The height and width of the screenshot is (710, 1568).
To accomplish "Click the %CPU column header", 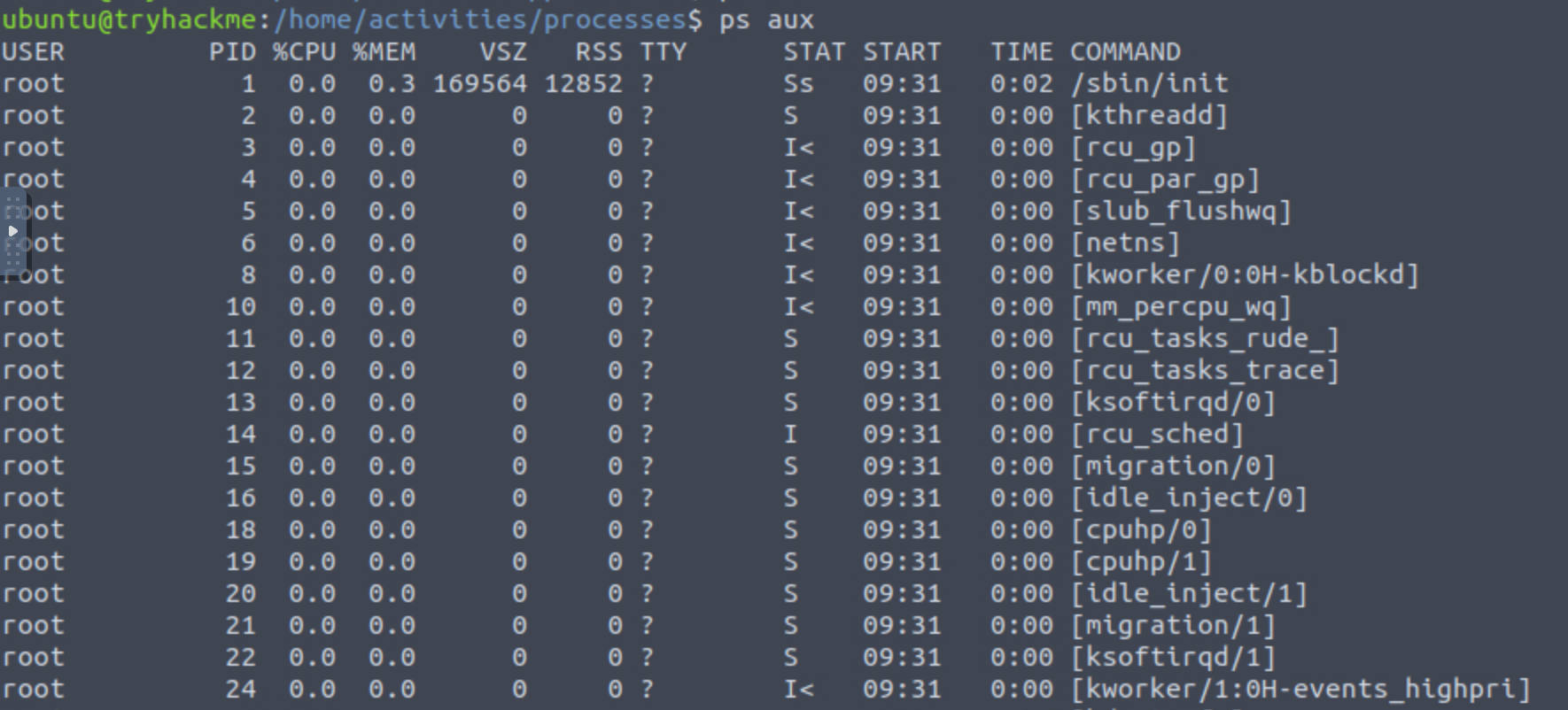I will click(x=304, y=52).
